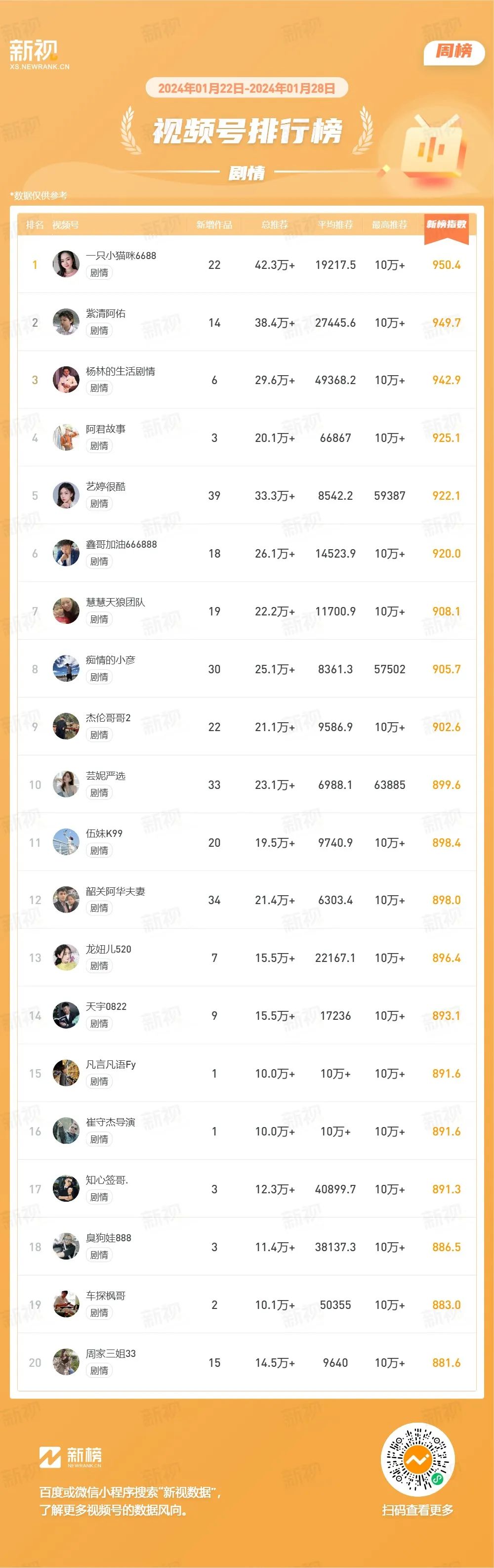This screenshot has height=1568, width=494.
Task: Click the date range 2024年01月22日 label
Action: click(x=201, y=88)
